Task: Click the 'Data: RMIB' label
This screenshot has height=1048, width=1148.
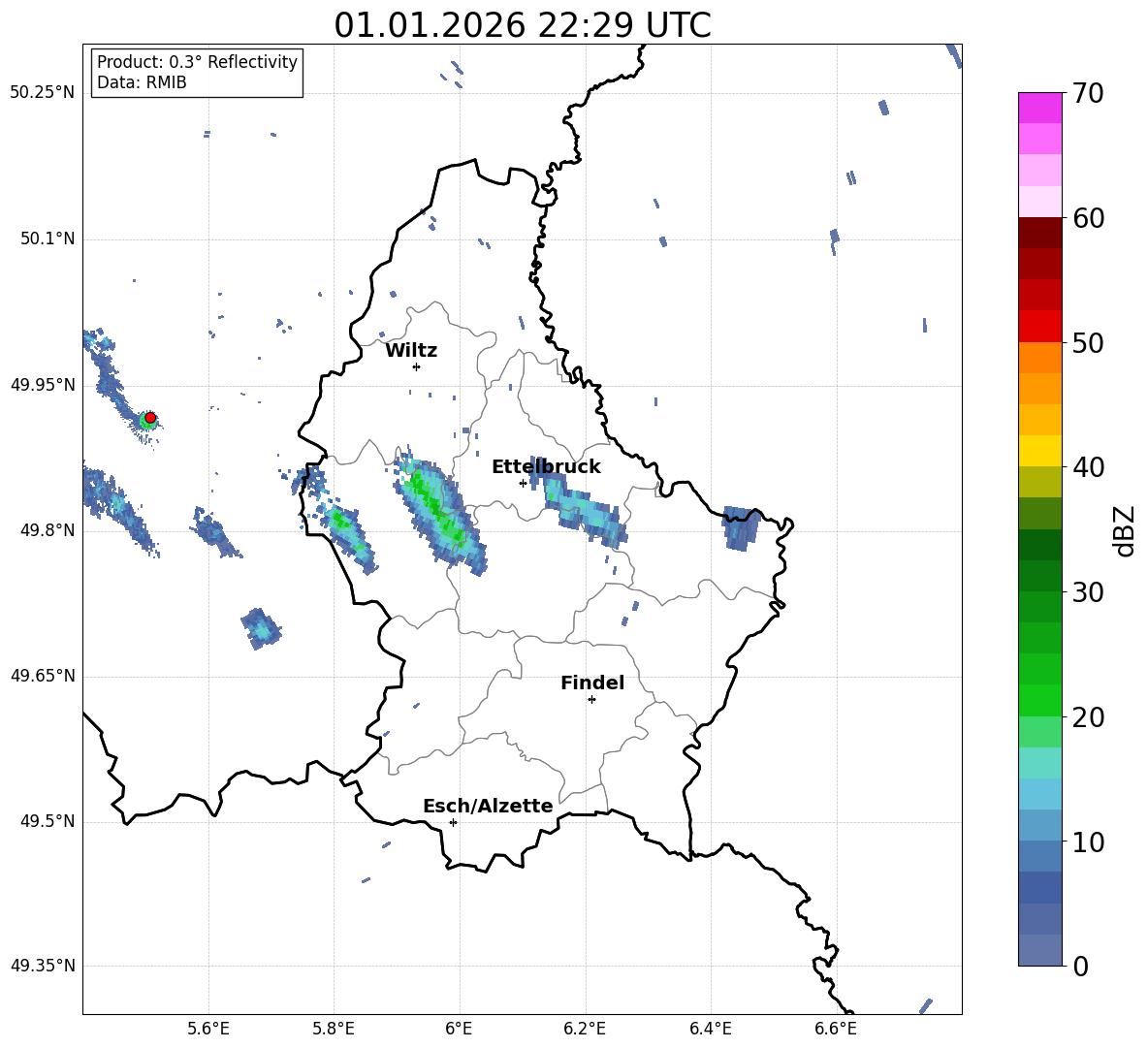Action: (x=142, y=82)
